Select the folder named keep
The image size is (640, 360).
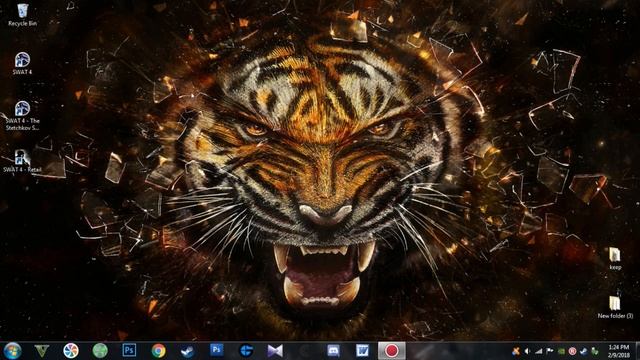pyautogui.click(x=615, y=259)
